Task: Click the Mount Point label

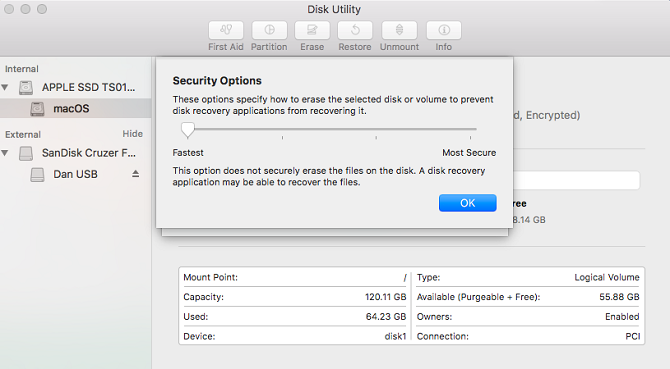Action: [211, 277]
